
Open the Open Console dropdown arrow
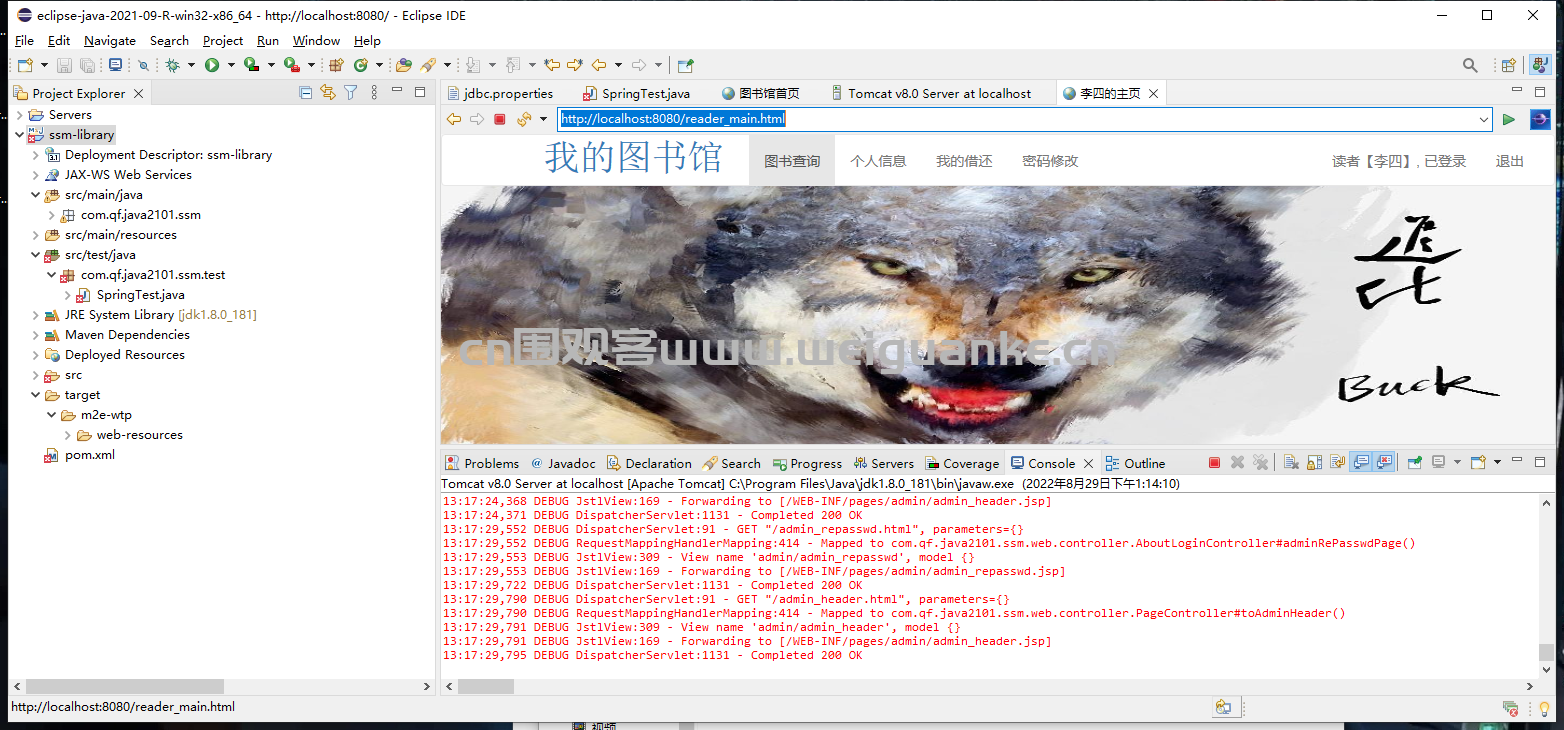[x=1497, y=463]
